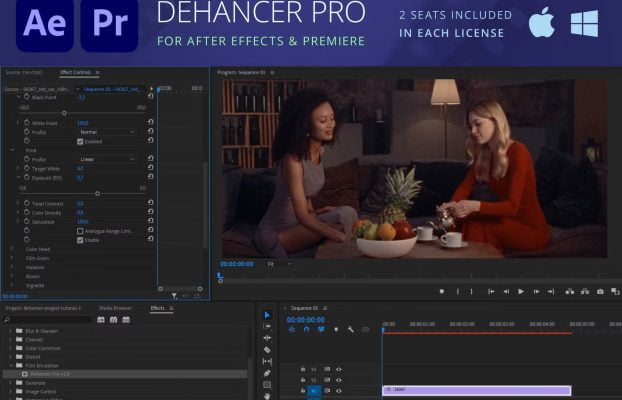Step forward one frame
The image size is (622, 400).
(x=536, y=291)
